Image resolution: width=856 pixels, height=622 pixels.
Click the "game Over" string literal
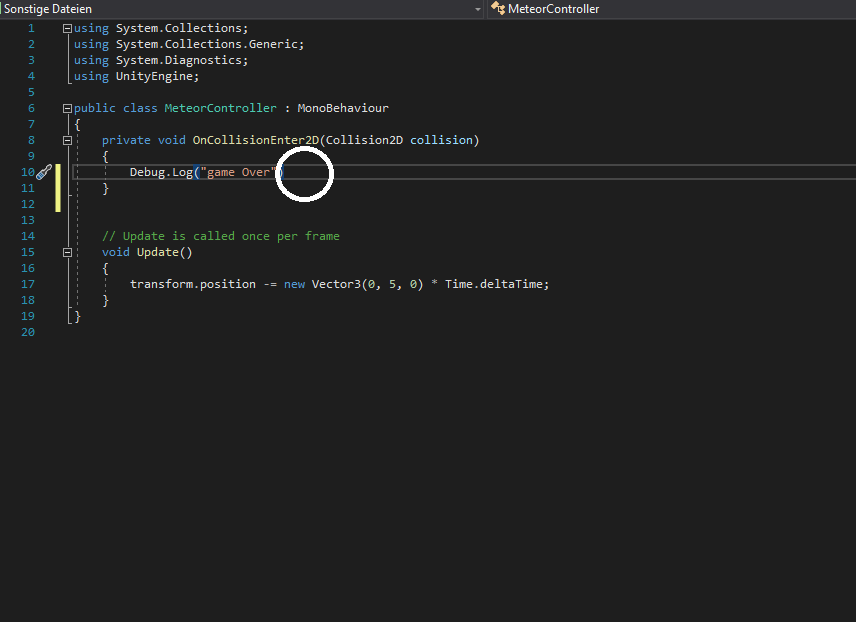click(237, 172)
